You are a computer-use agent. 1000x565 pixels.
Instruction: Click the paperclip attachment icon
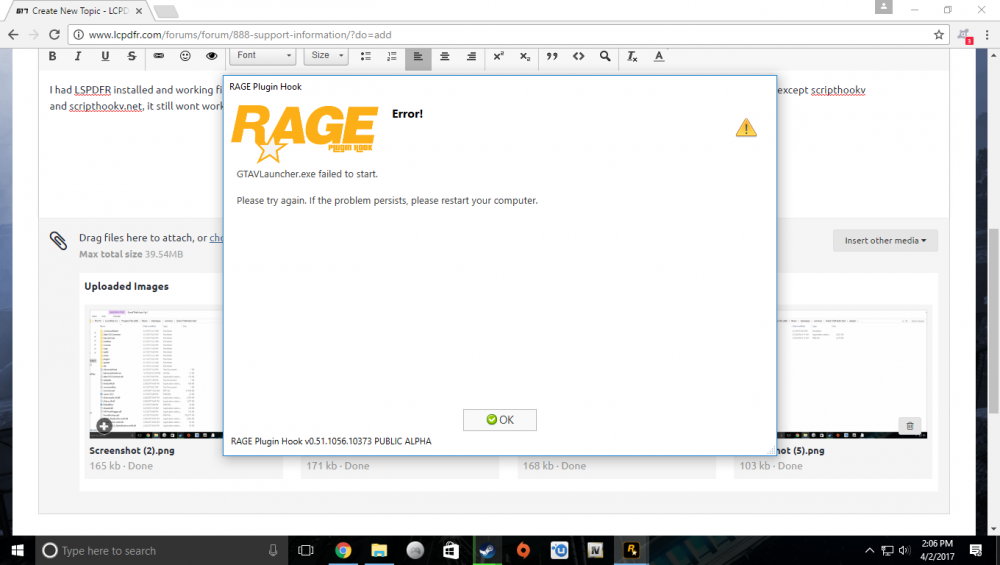[x=58, y=240]
